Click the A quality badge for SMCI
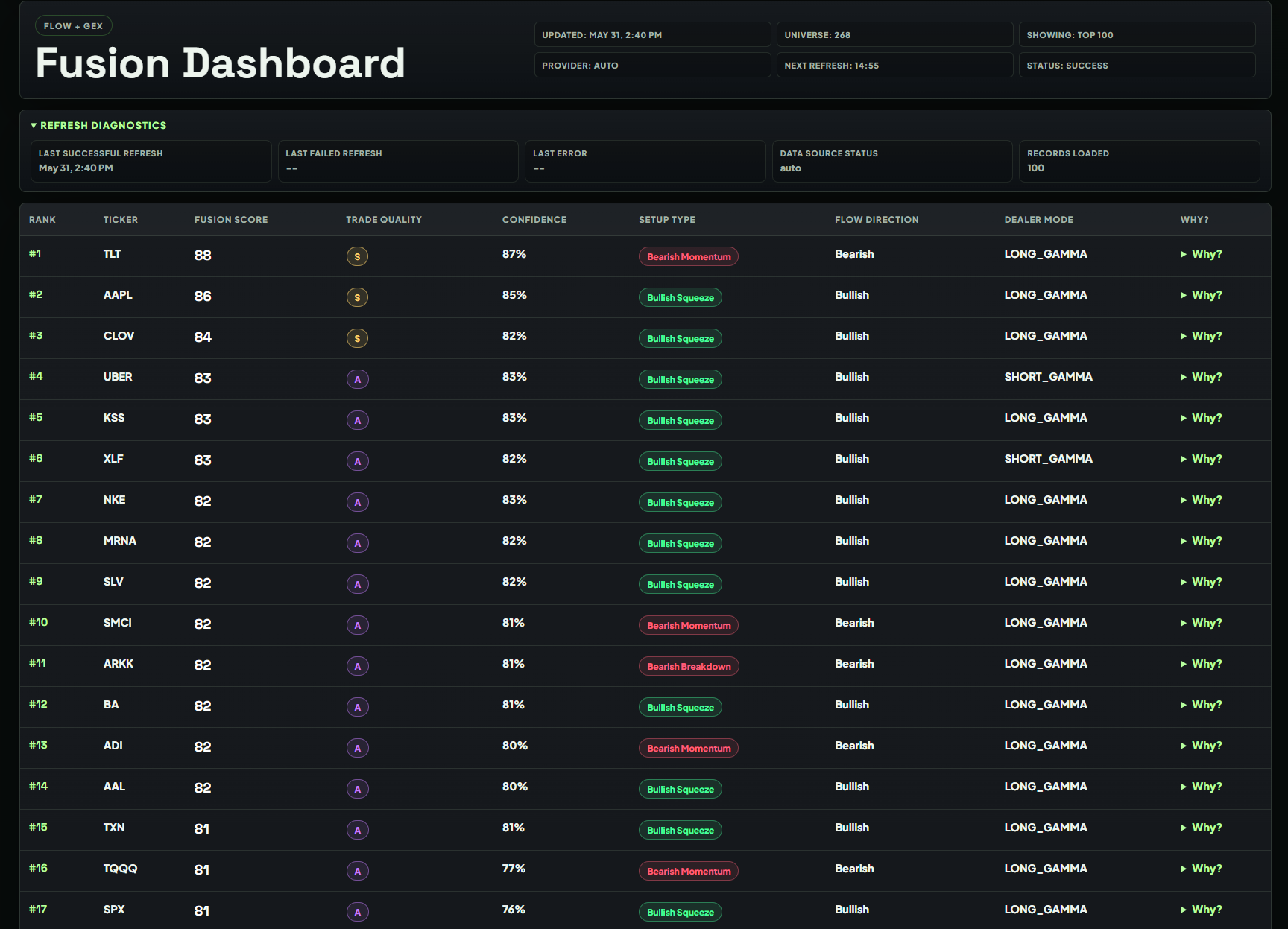This screenshot has width=1288, height=929. tap(357, 625)
